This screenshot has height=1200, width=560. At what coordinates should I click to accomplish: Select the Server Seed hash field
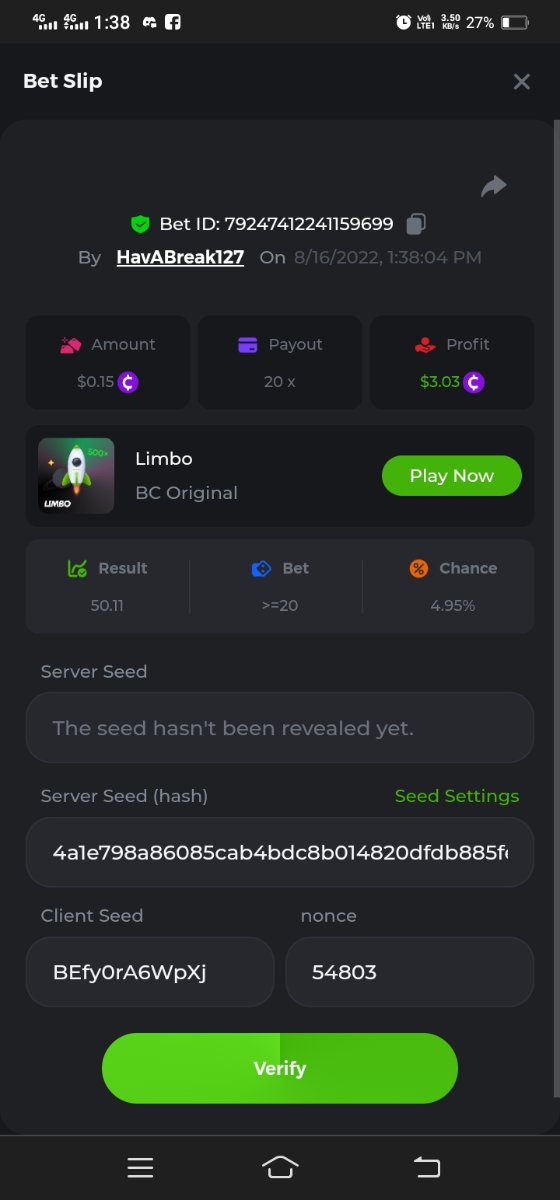point(280,852)
